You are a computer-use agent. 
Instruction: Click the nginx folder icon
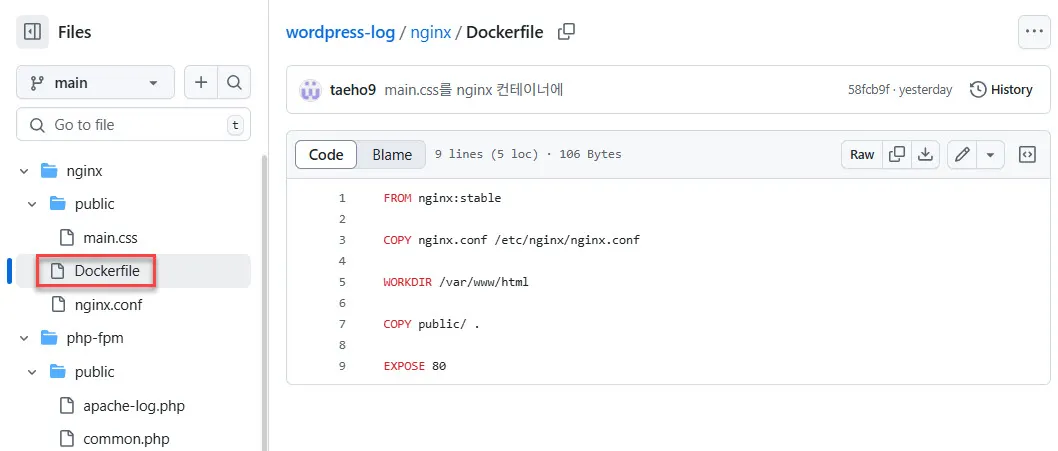(49, 171)
